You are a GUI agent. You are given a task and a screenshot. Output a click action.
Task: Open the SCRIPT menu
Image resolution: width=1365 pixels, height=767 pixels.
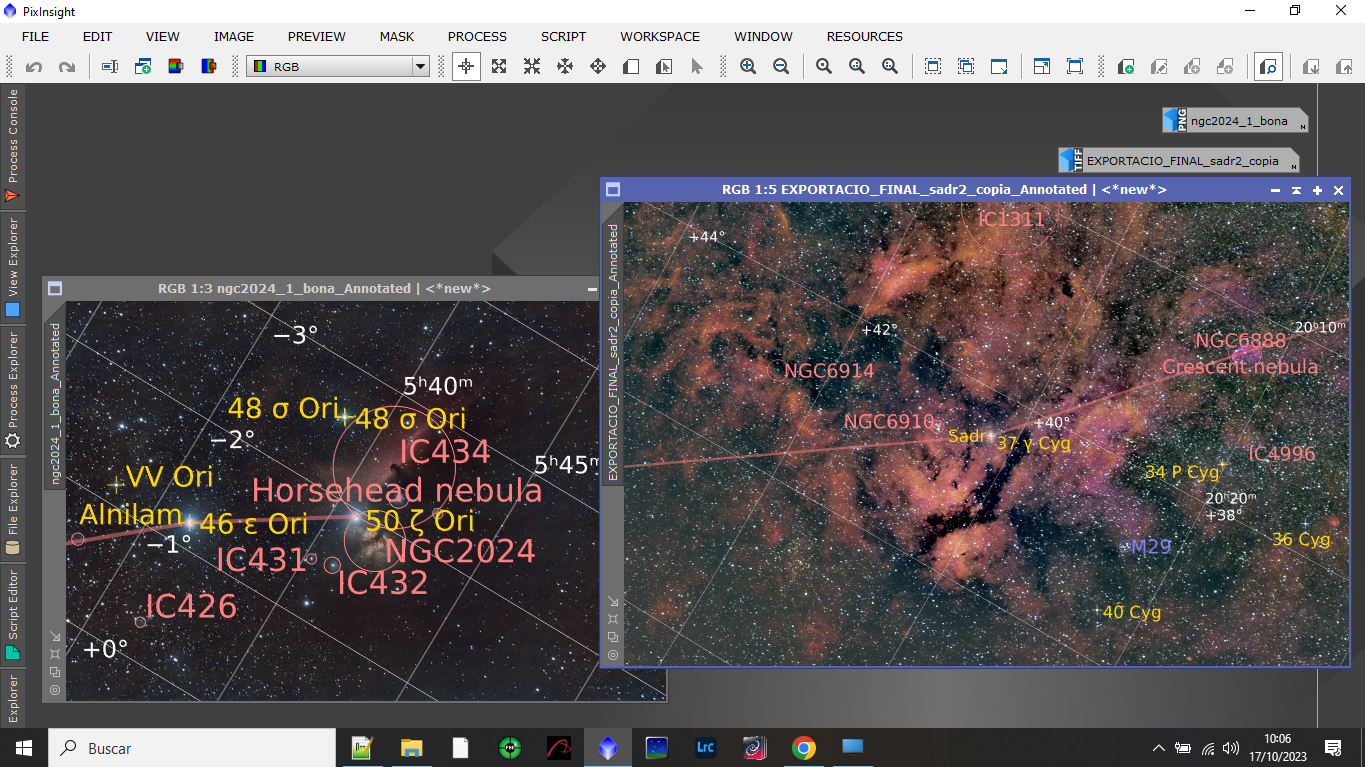point(564,36)
